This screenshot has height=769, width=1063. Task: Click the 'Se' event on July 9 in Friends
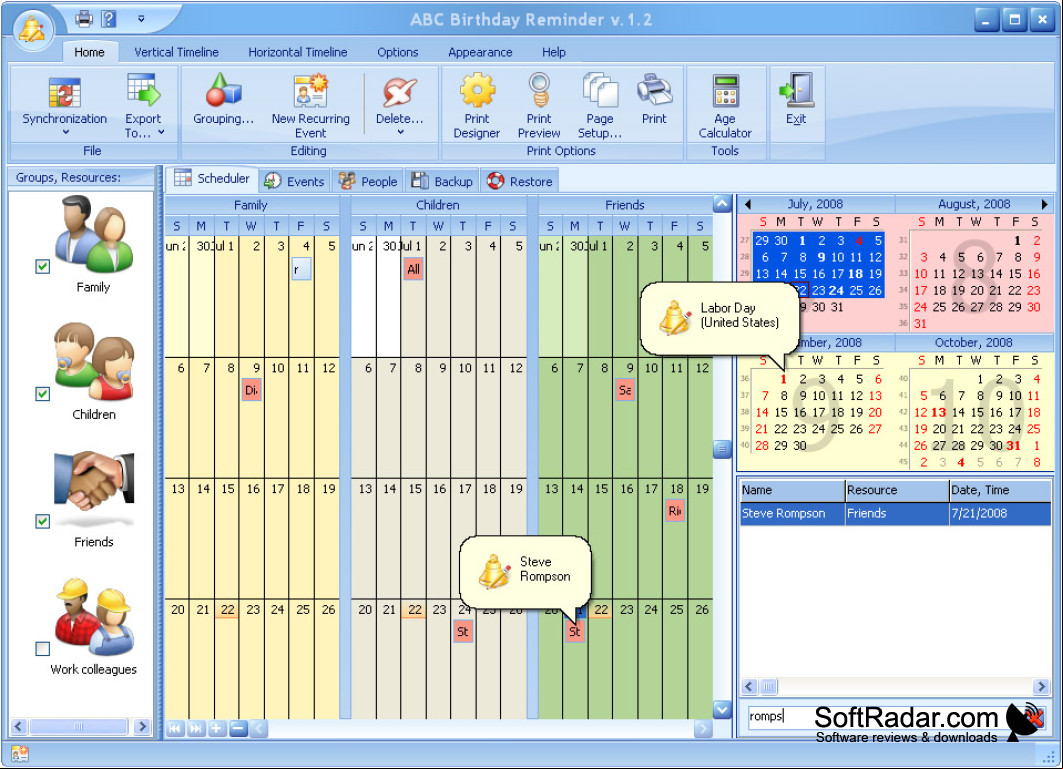(x=625, y=390)
